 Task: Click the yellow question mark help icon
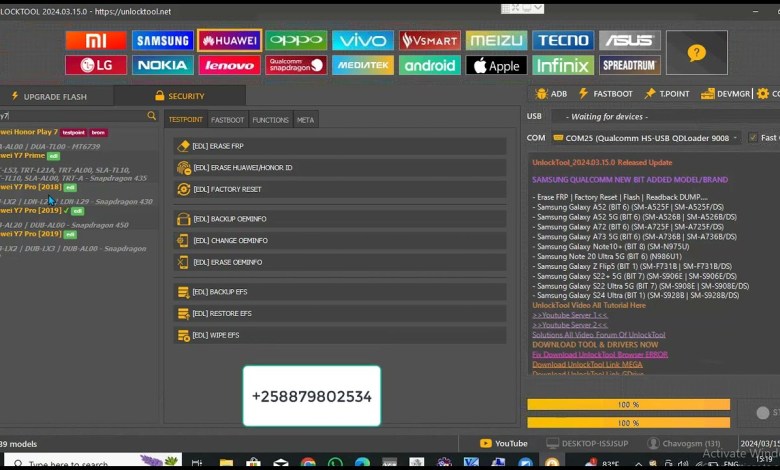point(697,53)
